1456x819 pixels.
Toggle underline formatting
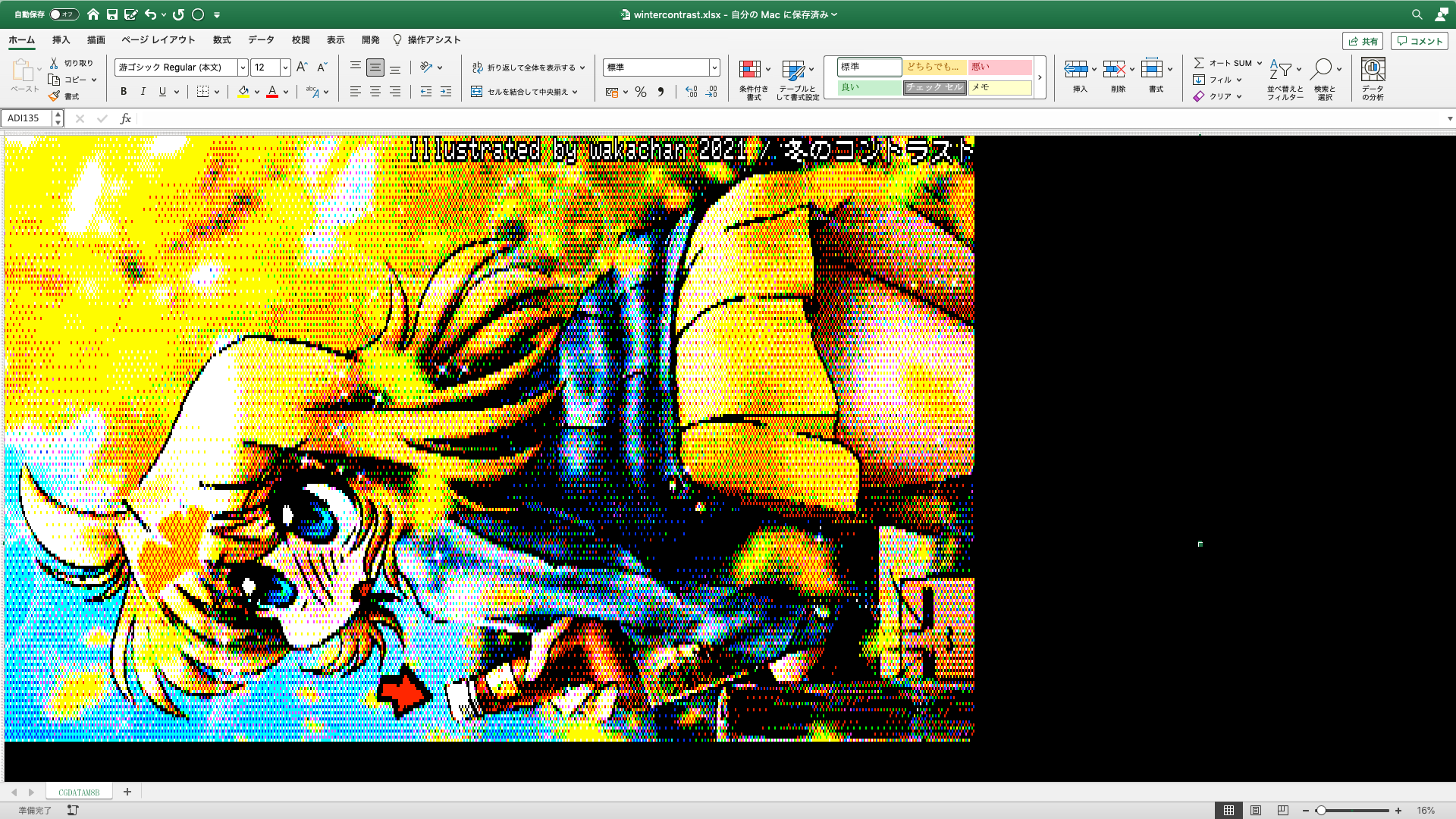[x=162, y=92]
